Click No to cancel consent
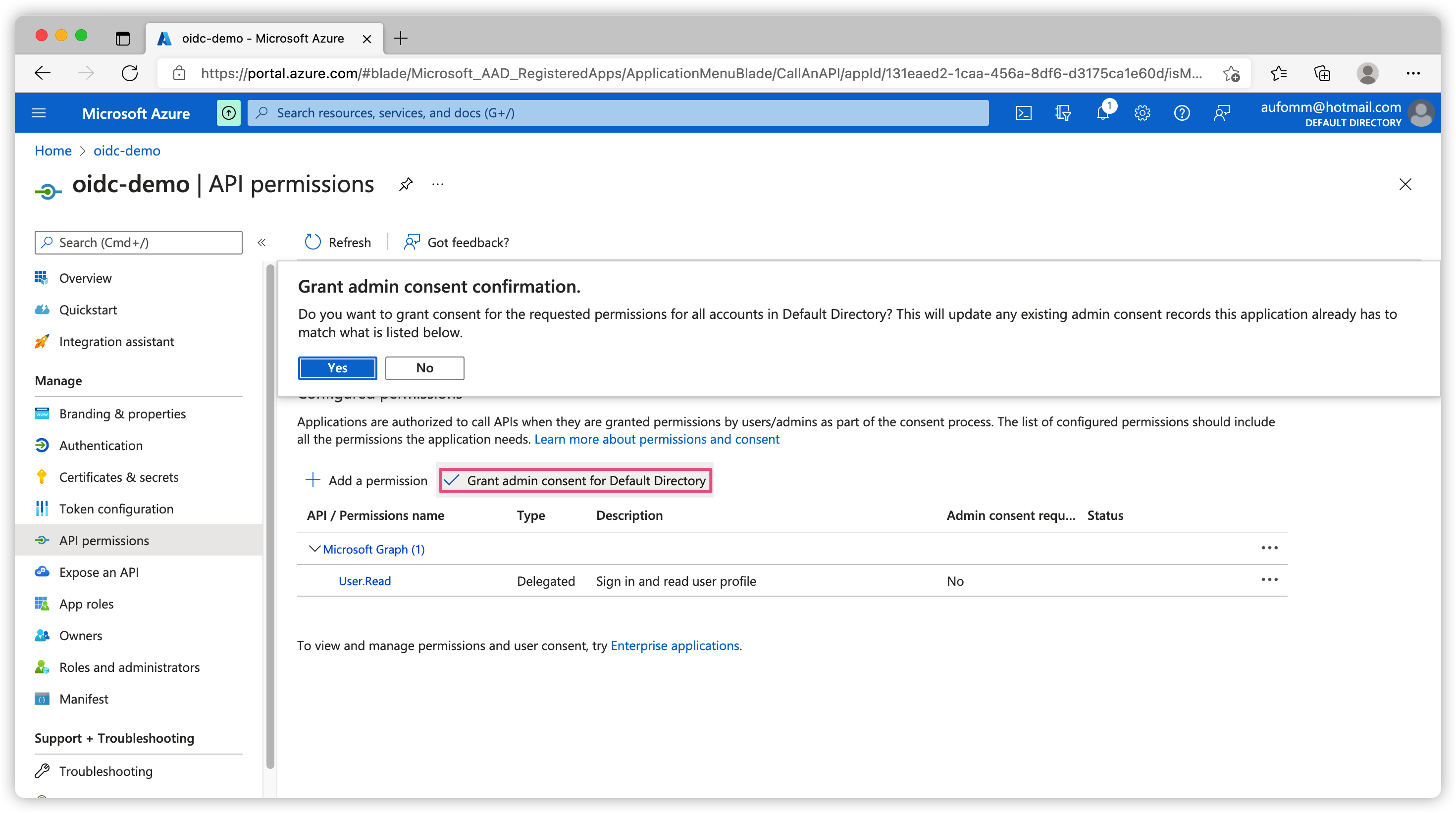The image size is (1456, 813). [x=424, y=368]
